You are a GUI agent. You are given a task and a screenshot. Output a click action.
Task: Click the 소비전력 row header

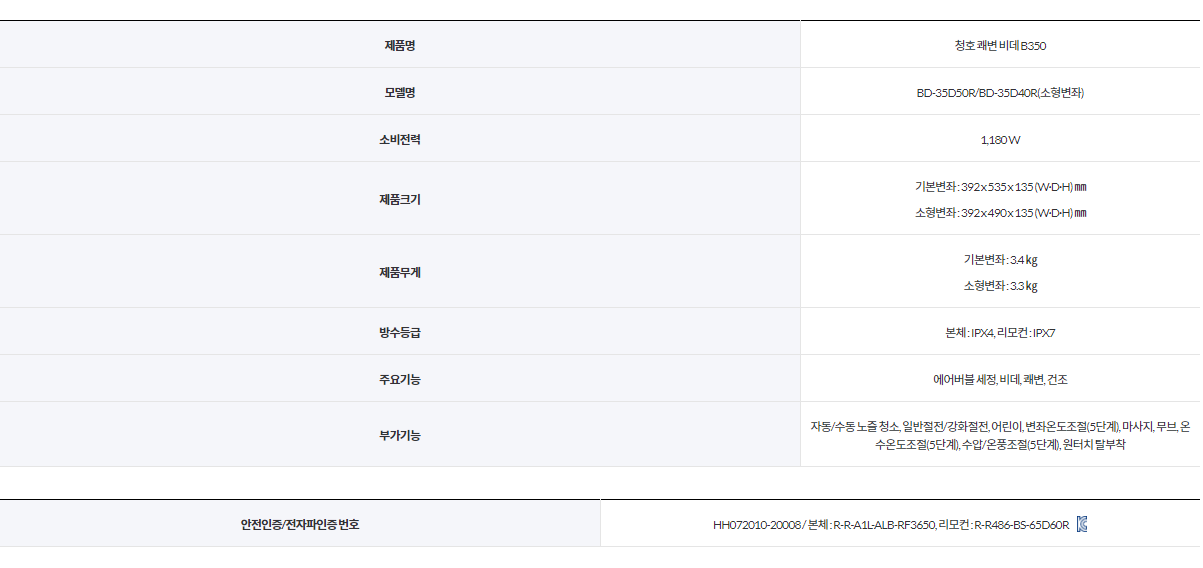[x=400, y=139]
